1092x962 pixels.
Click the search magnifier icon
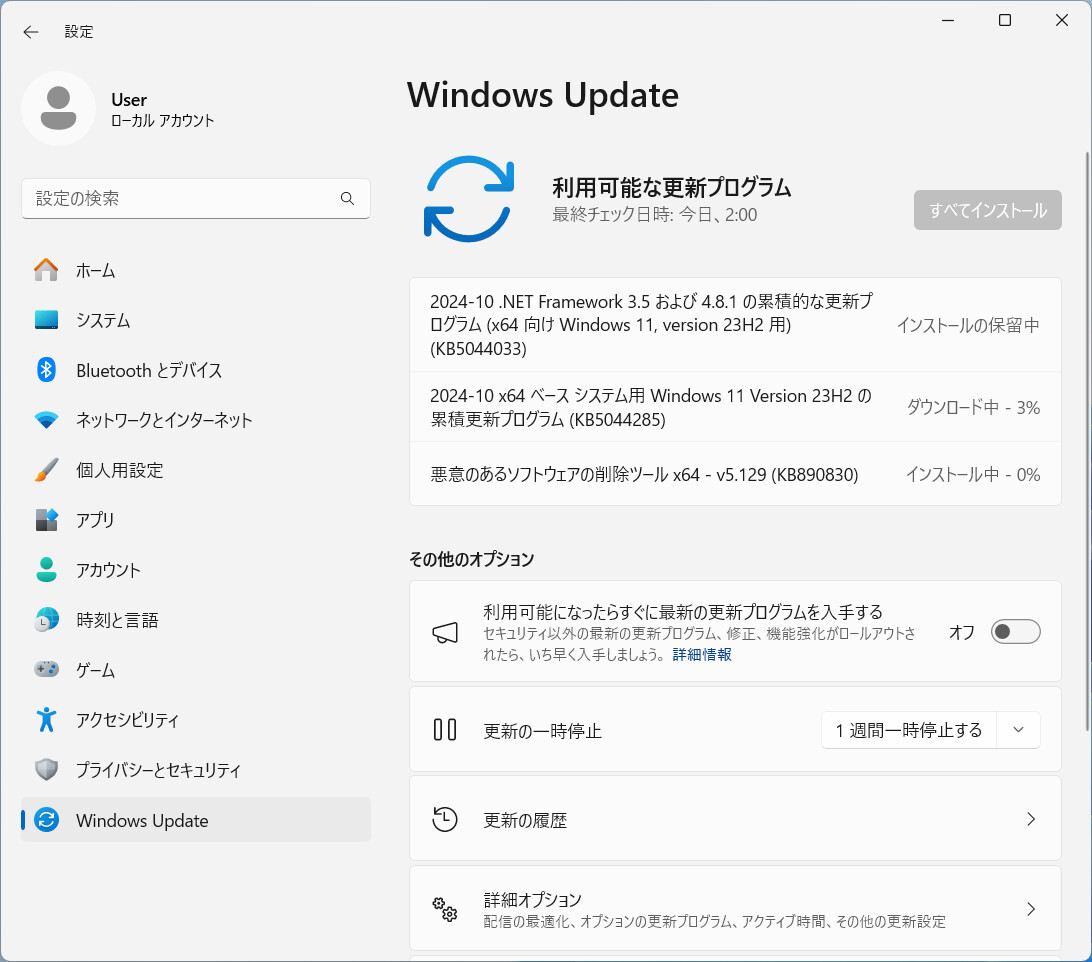tap(347, 199)
